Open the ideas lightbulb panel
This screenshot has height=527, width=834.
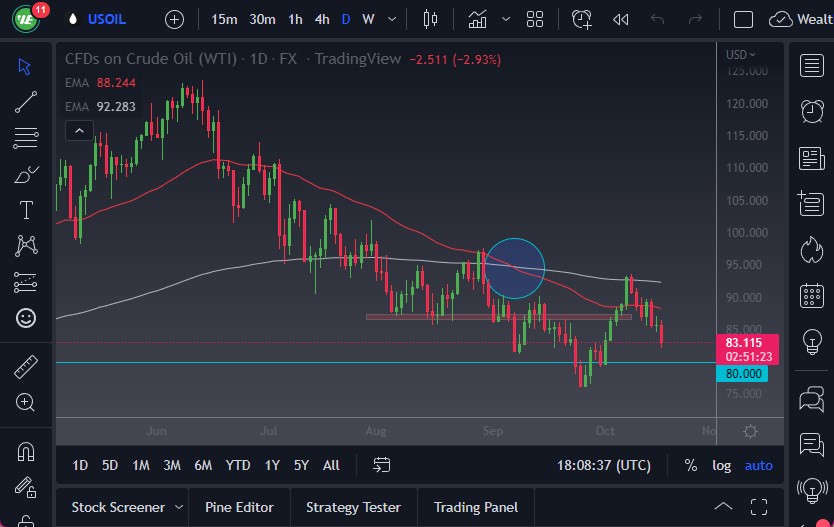click(812, 342)
